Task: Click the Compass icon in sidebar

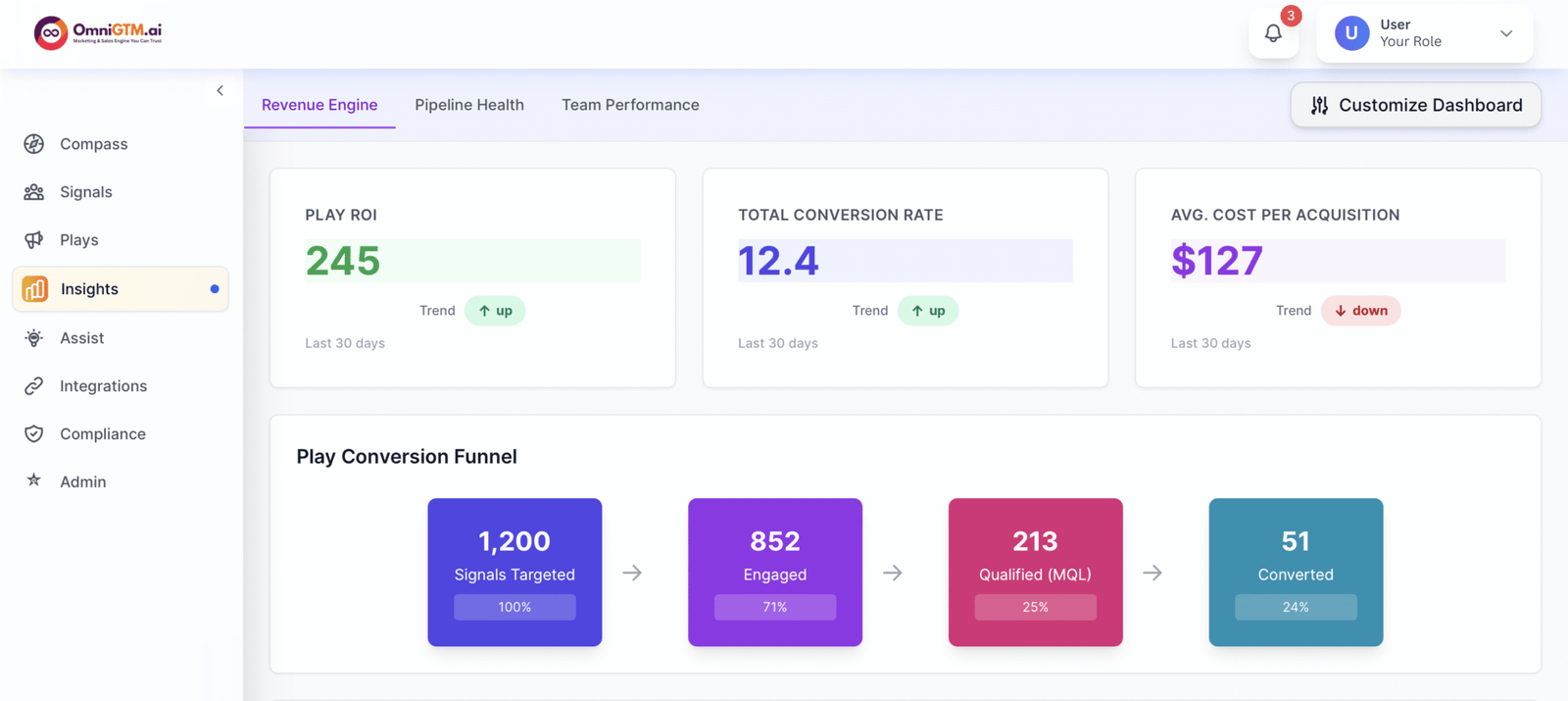Action: coord(34,144)
